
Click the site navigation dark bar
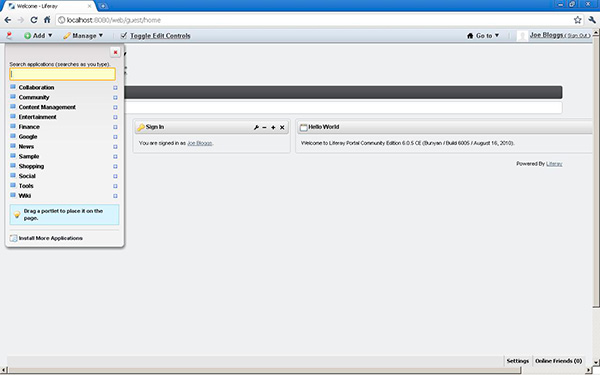(x=343, y=92)
